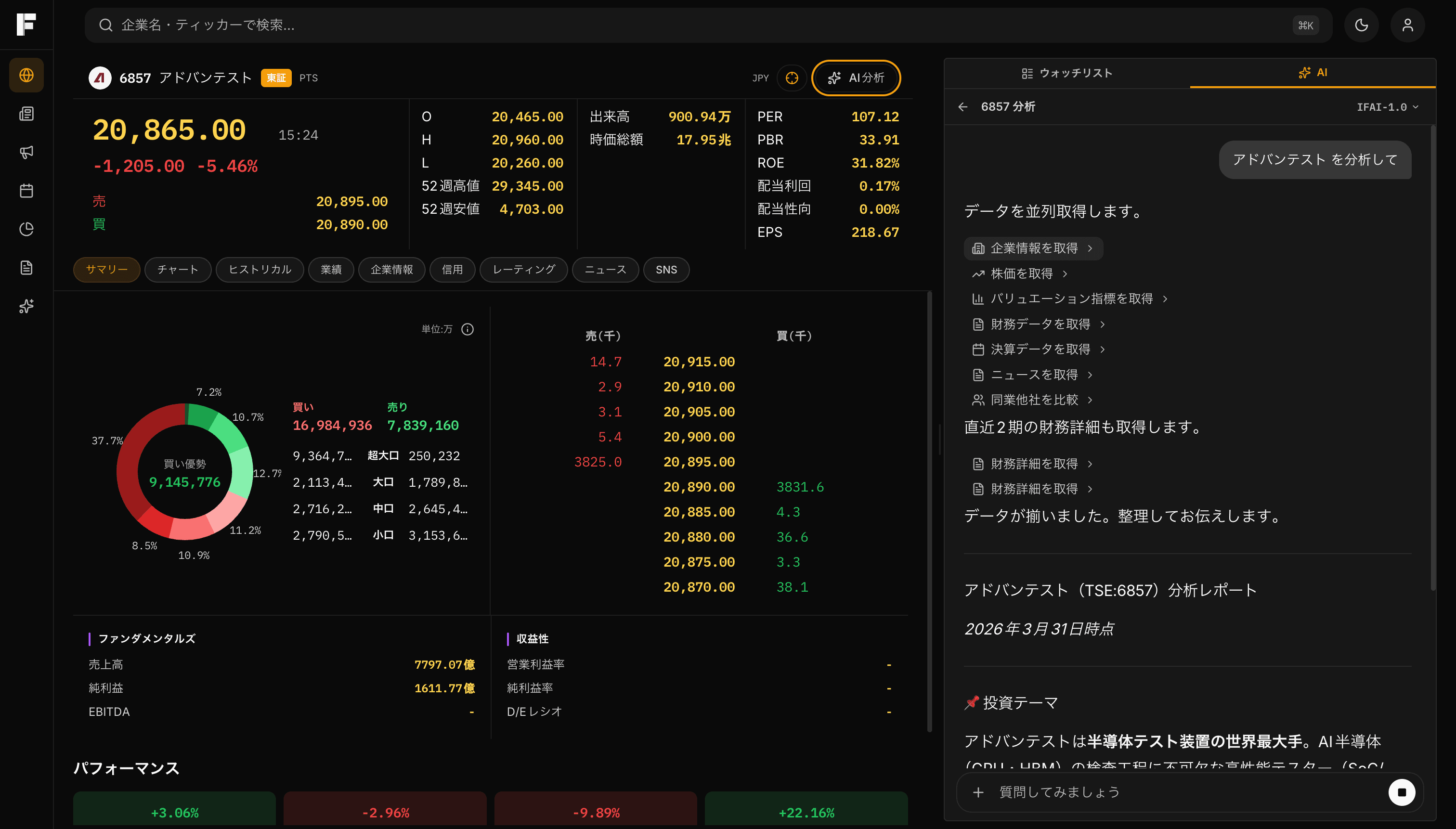Toggle the currency globe next to JPY
The height and width of the screenshot is (829, 1456).
pyautogui.click(x=792, y=78)
